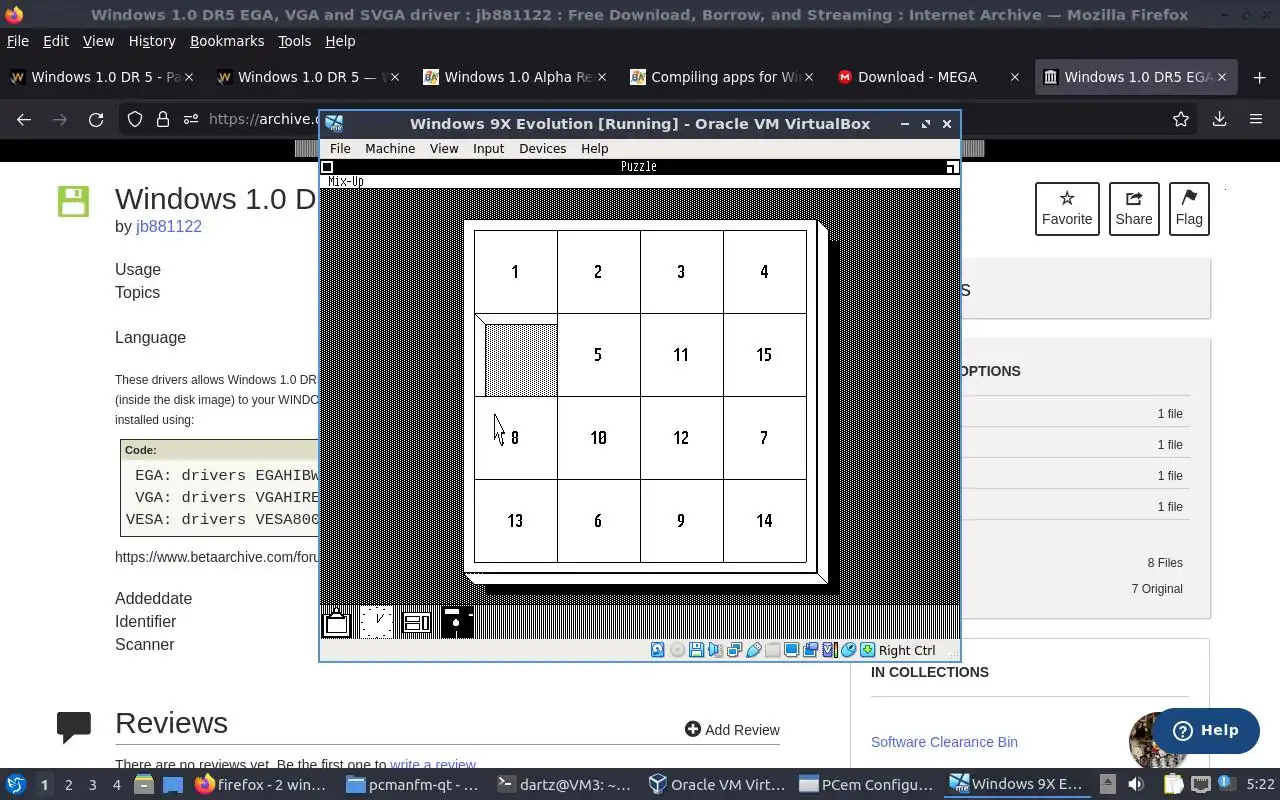Open the minimized Control Panel icon in the guest
The image size is (1280, 800).
pos(416,623)
